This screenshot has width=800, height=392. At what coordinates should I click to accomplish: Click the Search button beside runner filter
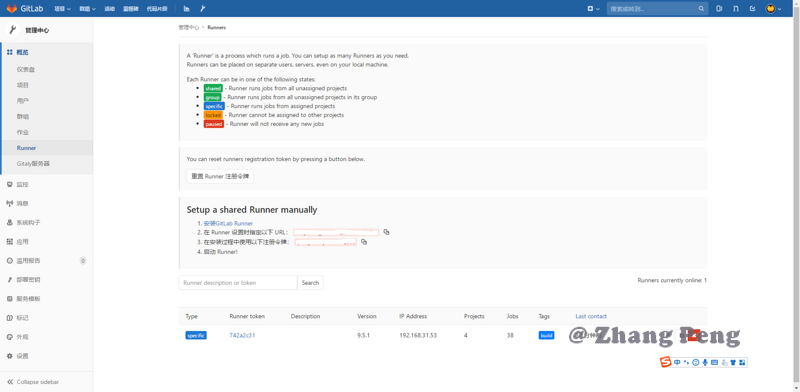(x=310, y=283)
